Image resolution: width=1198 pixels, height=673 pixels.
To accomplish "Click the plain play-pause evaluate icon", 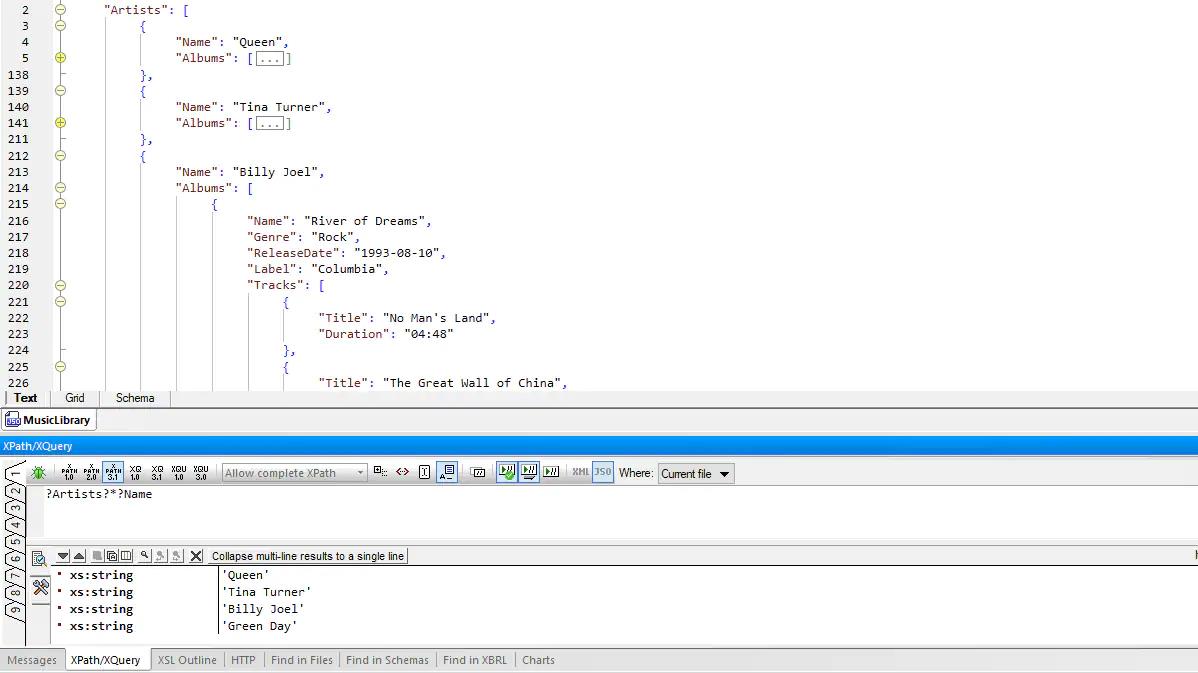I will click(552, 472).
